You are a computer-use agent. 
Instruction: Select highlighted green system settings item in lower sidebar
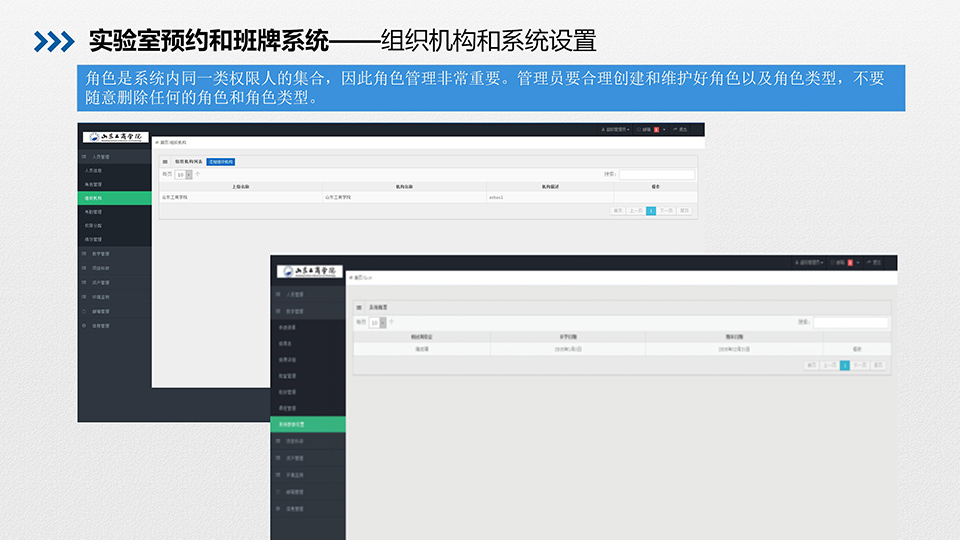pyautogui.click(x=309, y=424)
